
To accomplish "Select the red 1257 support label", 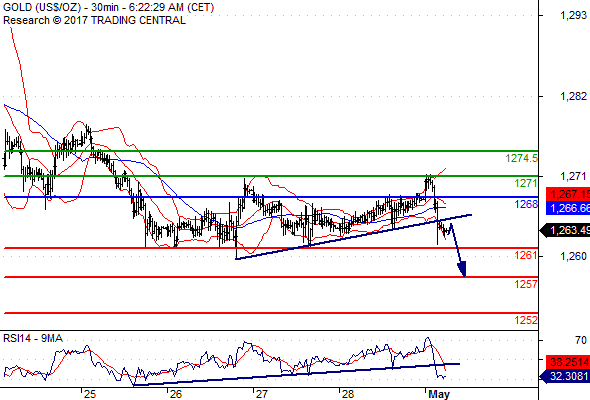I will tap(526, 284).
